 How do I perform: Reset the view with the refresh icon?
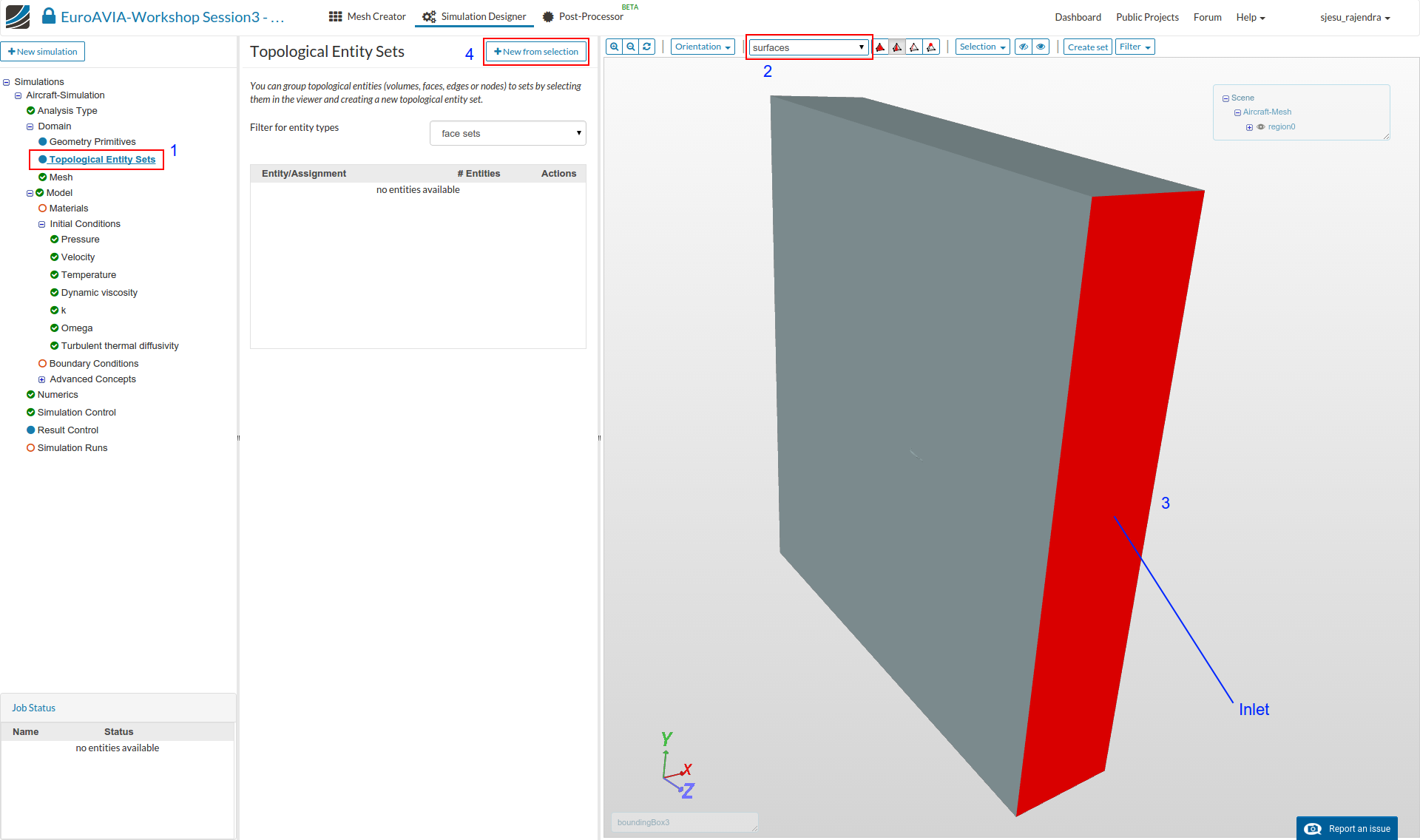point(647,47)
